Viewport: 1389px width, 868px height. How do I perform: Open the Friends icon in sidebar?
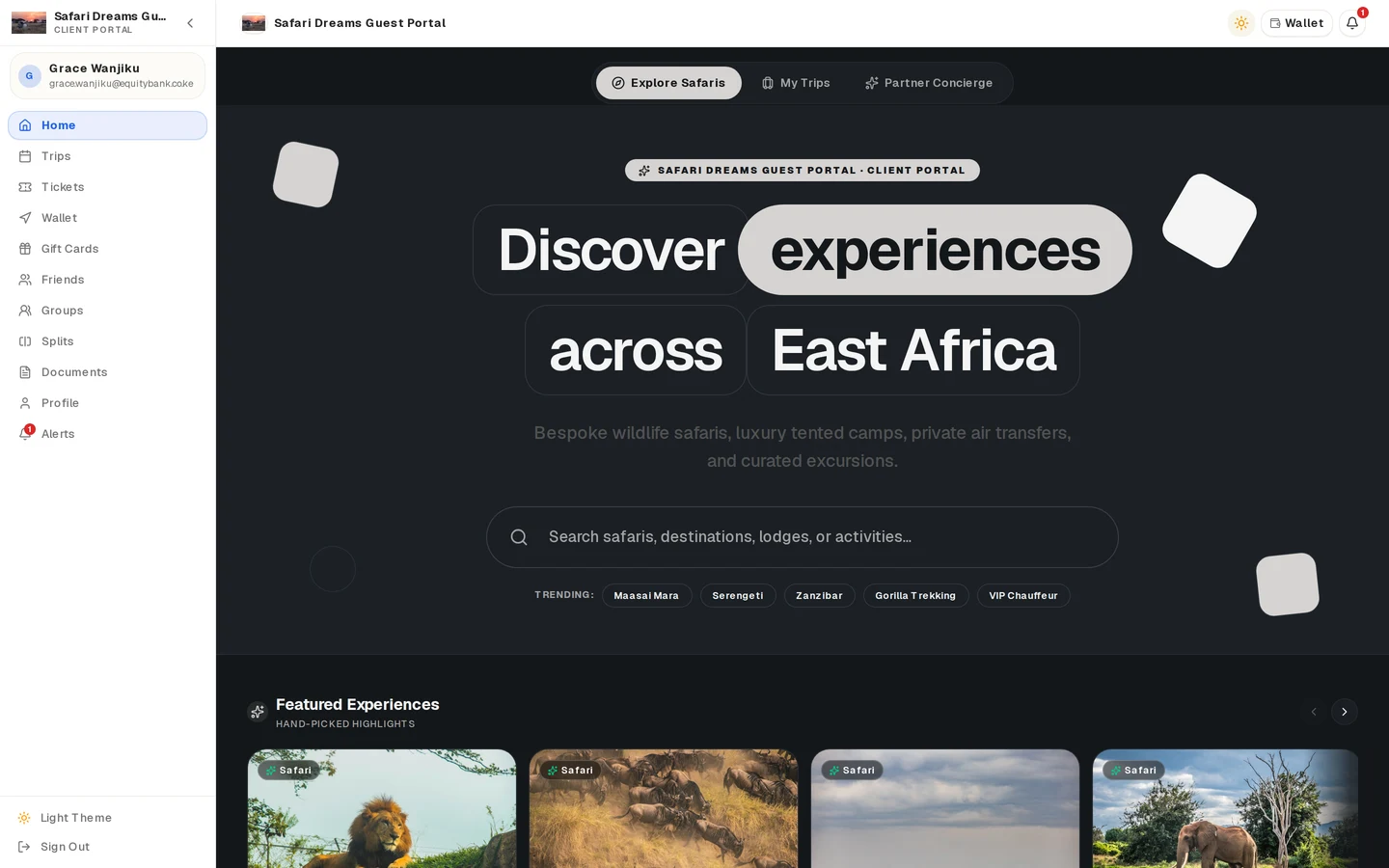point(25,280)
